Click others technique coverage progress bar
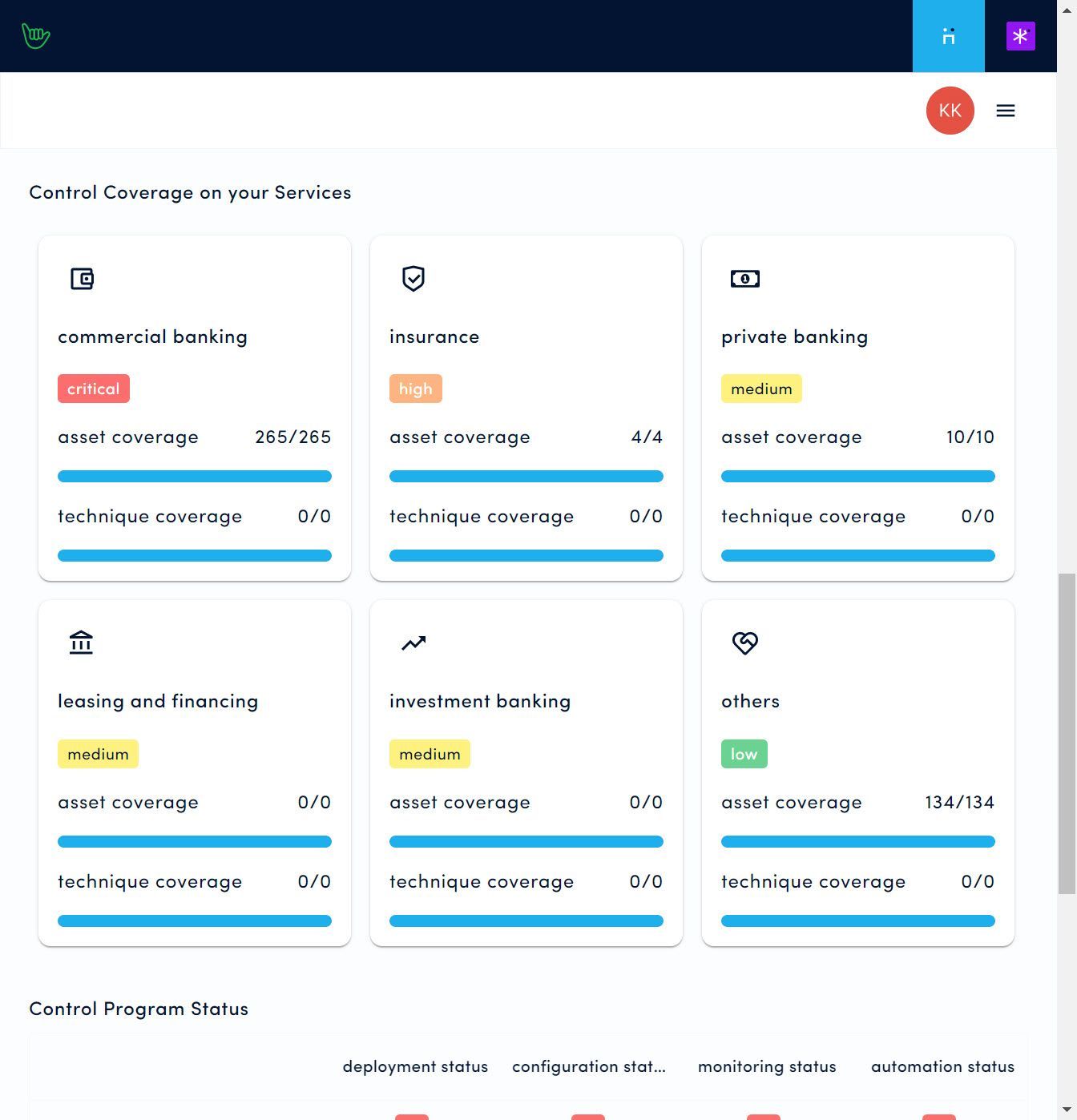The image size is (1077, 1120). (858, 921)
